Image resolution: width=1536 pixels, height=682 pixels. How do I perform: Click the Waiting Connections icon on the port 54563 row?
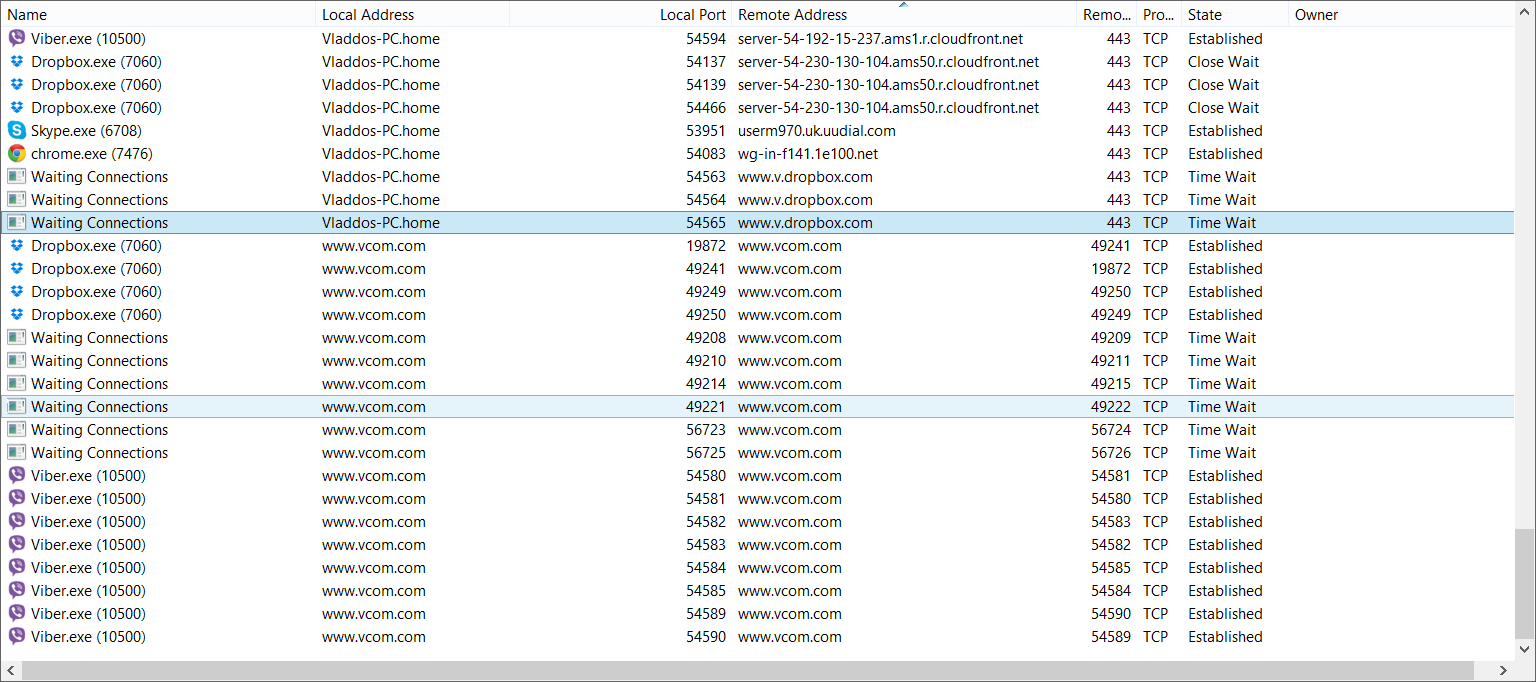pyautogui.click(x=17, y=176)
